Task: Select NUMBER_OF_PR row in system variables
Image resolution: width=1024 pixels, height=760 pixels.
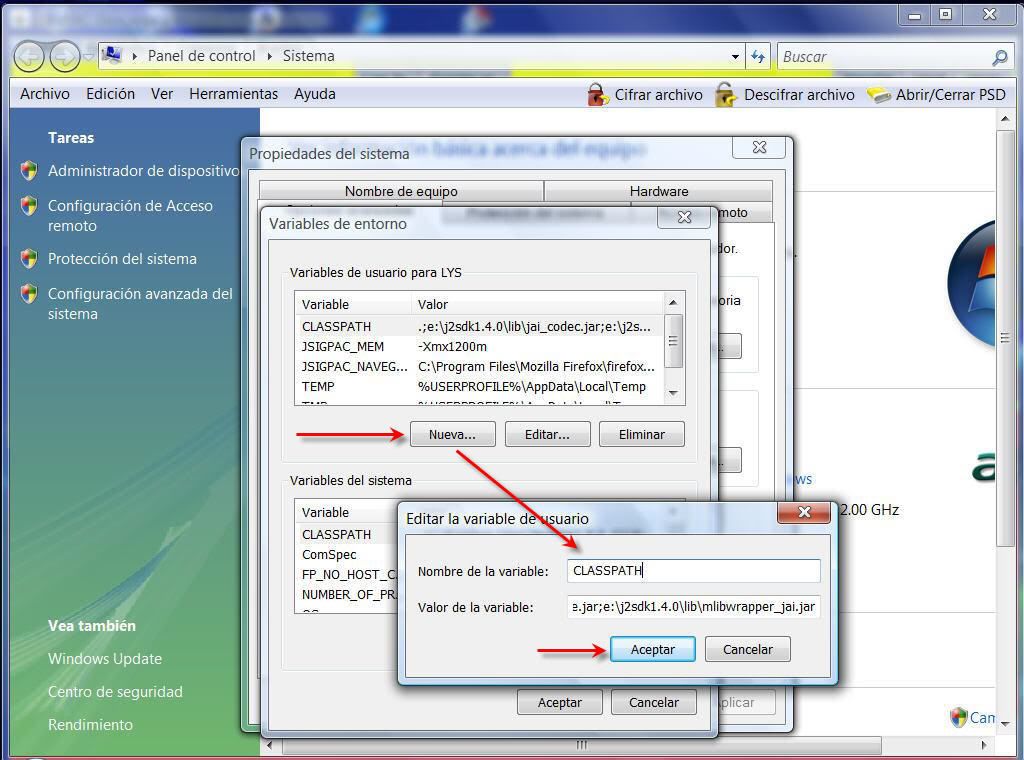Action: click(347, 595)
